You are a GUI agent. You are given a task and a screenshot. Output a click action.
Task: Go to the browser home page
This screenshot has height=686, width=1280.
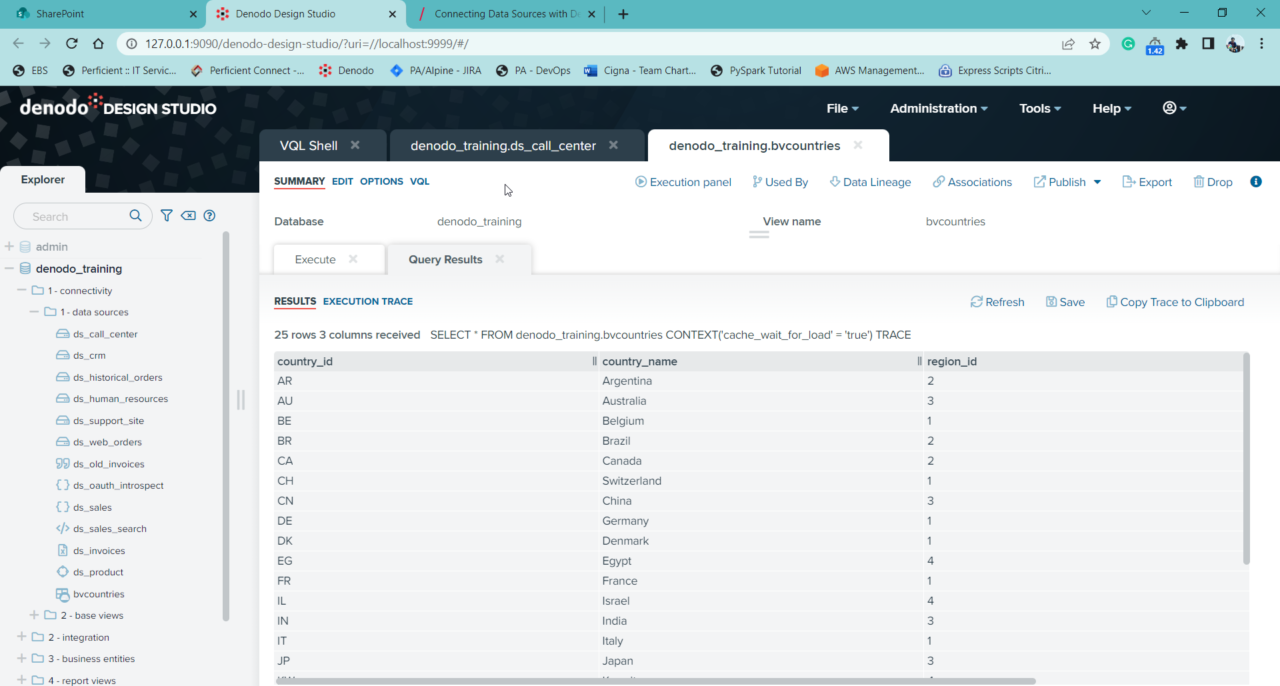(x=98, y=44)
